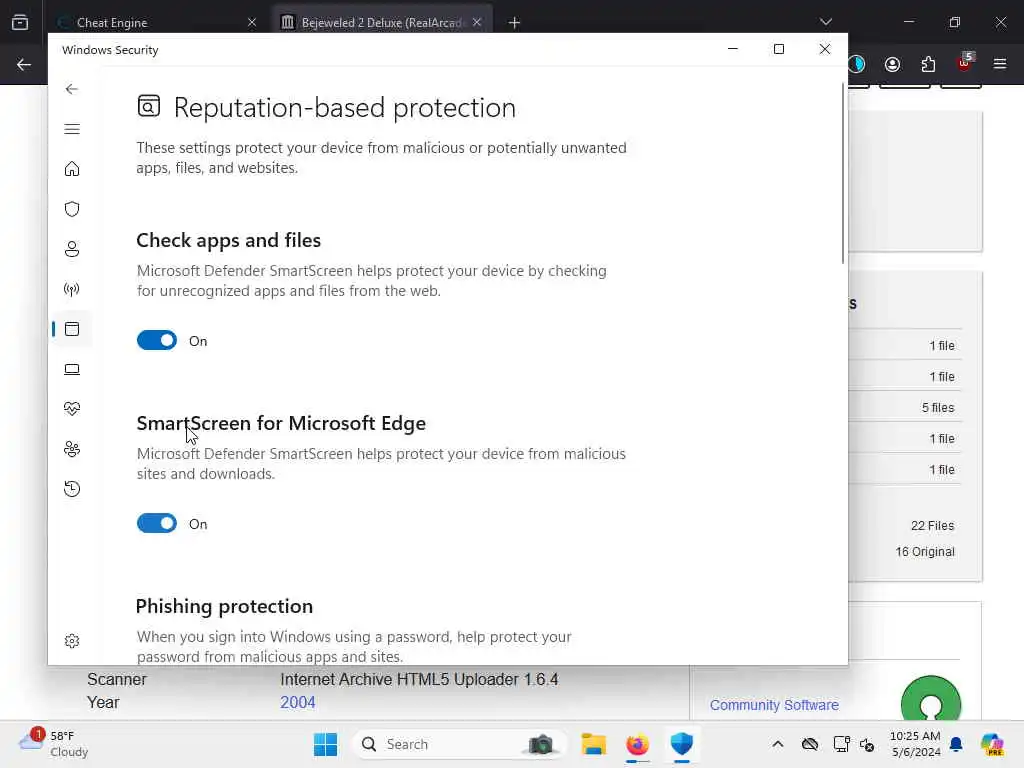Viewport: 1024px width, 768px height.
Task: Maximize the Windows Security window
Action: pyautogui.click(x=778, y=49)
